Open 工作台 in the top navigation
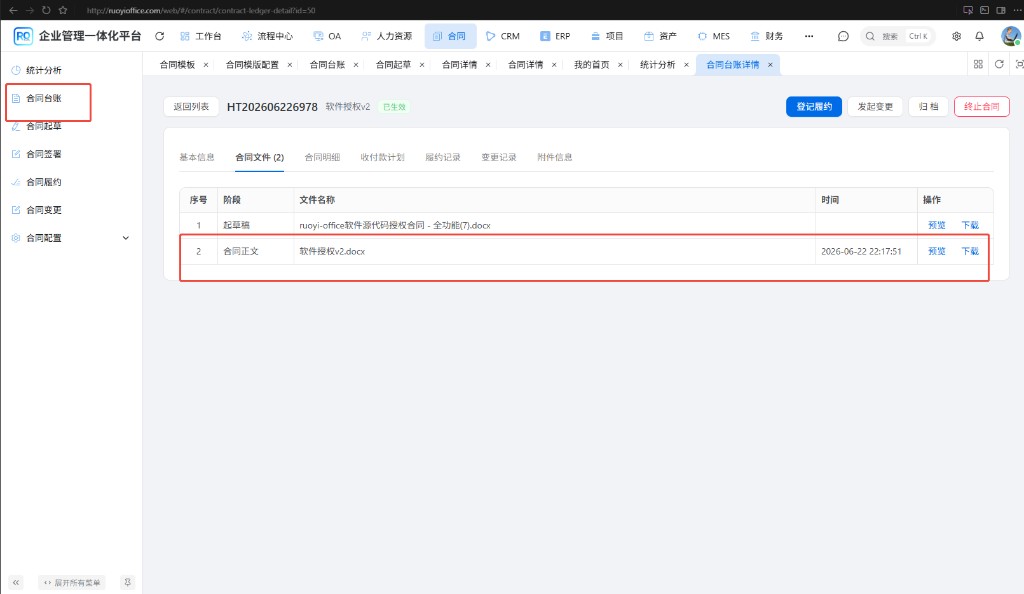 (200, 36)
